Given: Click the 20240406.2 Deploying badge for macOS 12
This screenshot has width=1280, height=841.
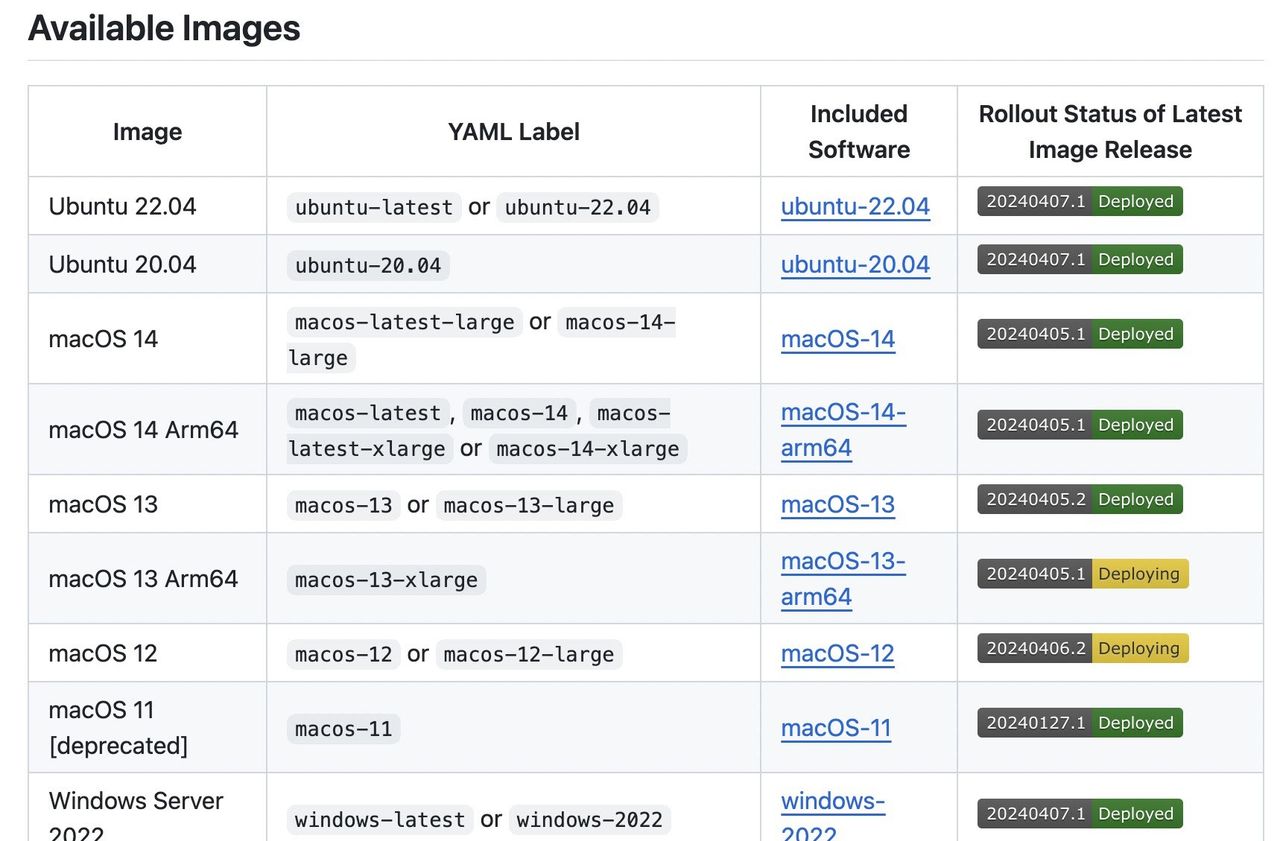Looking at the screenshot, I should (1083, 648).
